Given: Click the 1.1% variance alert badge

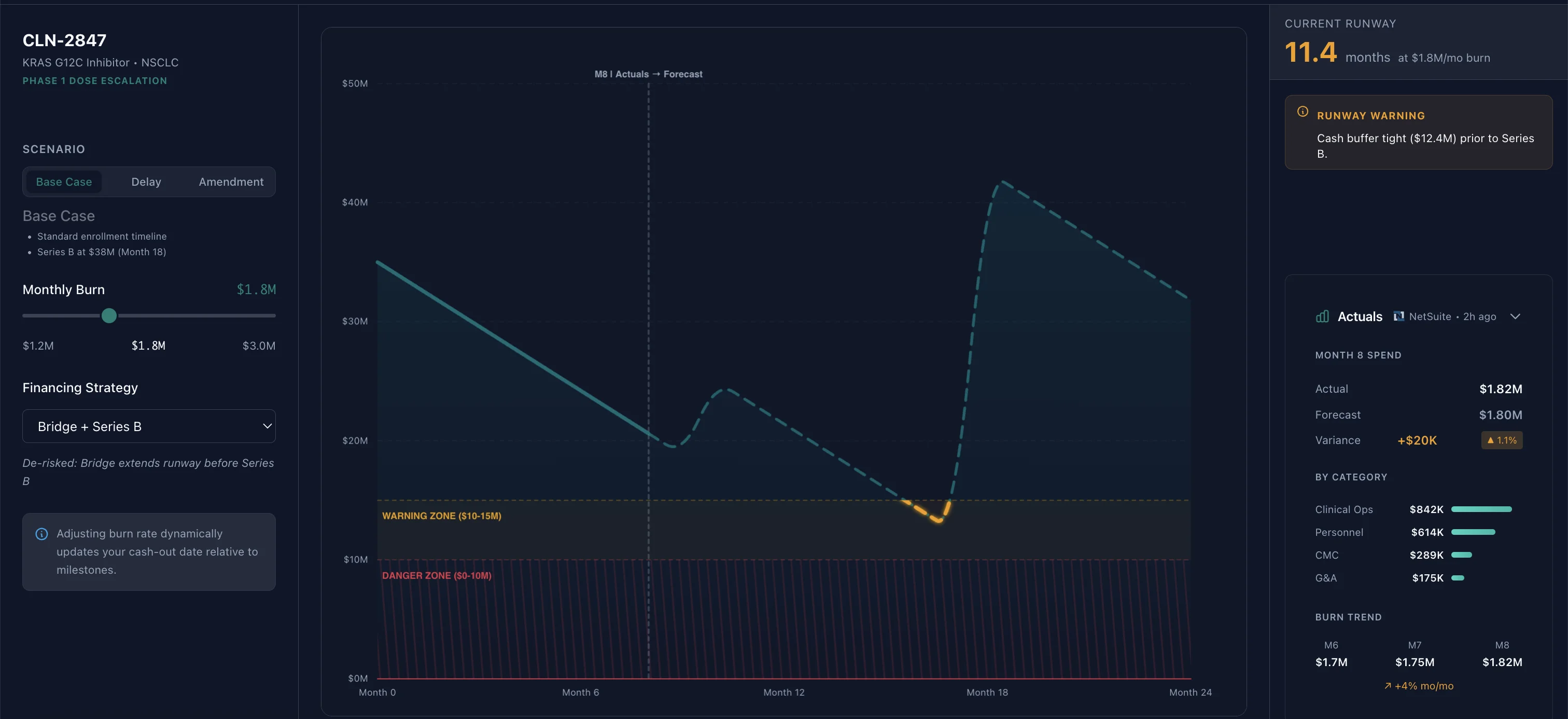Looking at the screenshot, I should coord(1501,440).
